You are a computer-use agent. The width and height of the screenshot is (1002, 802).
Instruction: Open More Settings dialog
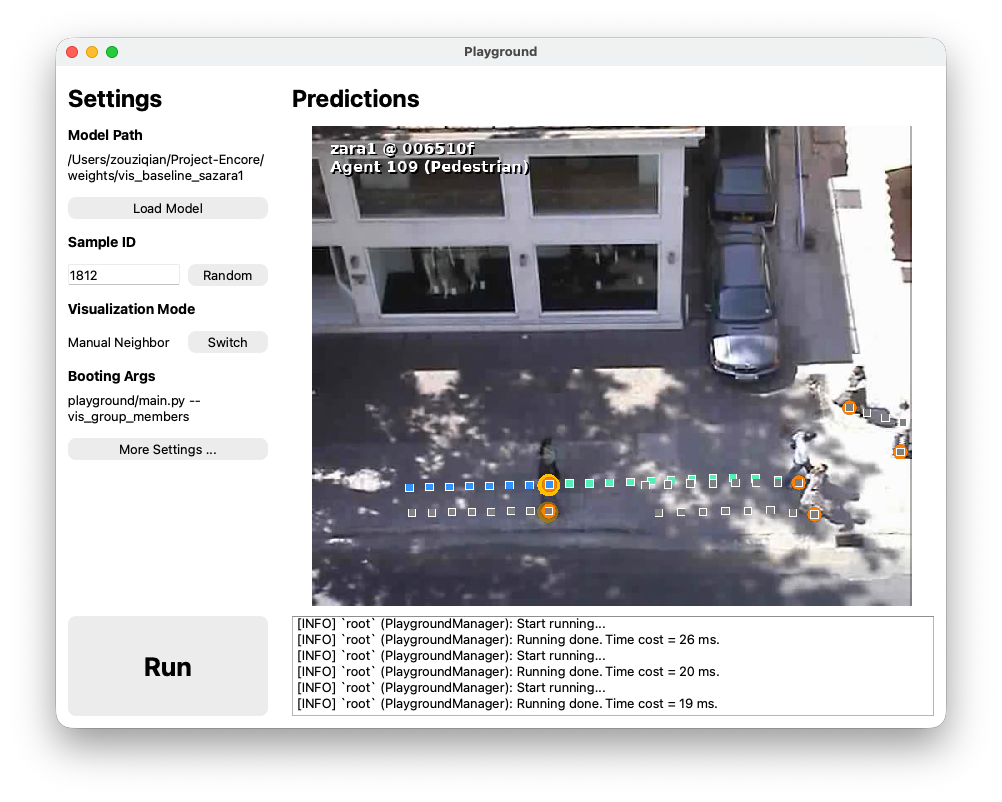pos(167,449)
